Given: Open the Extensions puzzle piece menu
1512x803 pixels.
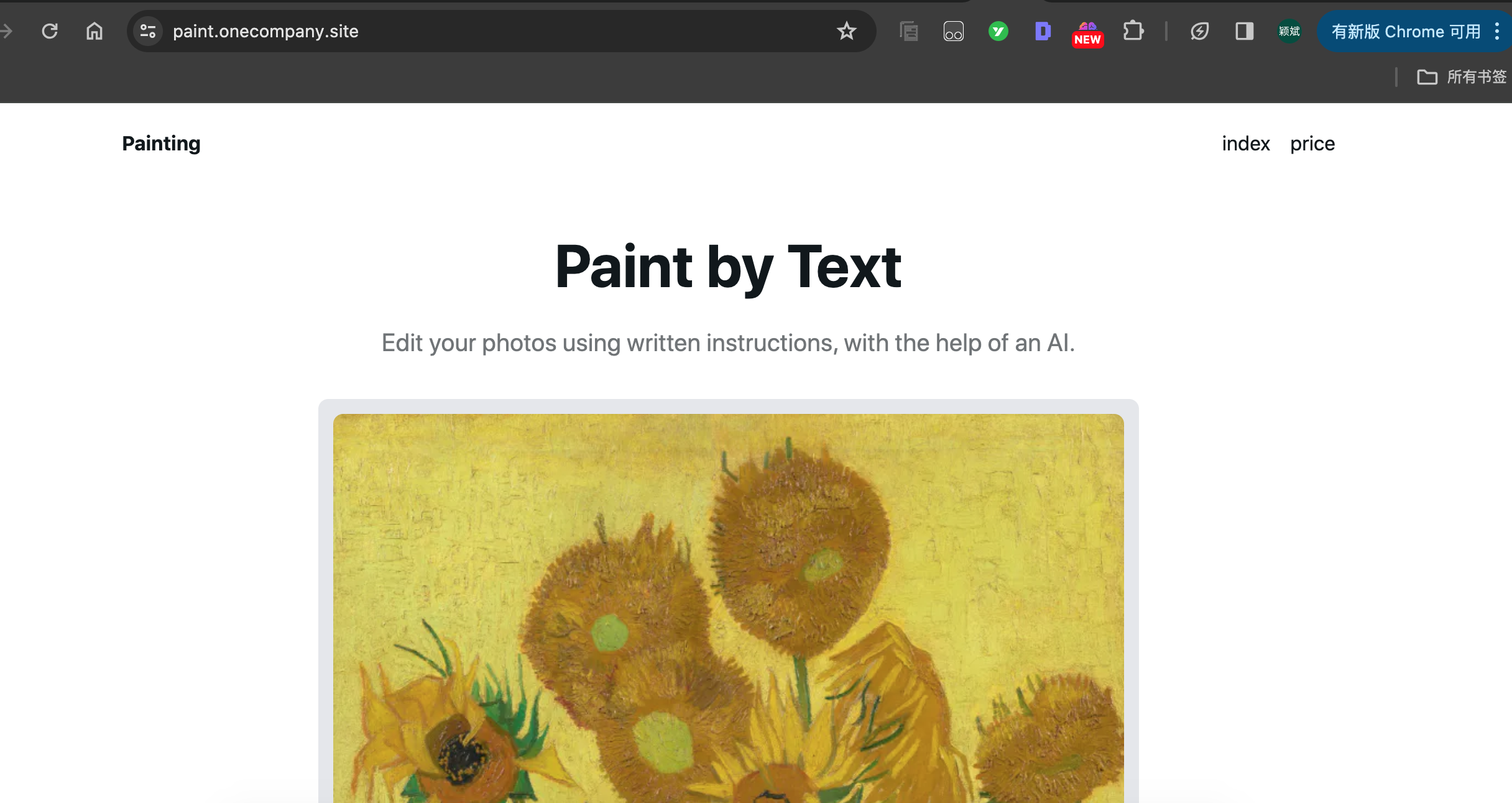Looking at the screenshot, I should pos(1133,31).
